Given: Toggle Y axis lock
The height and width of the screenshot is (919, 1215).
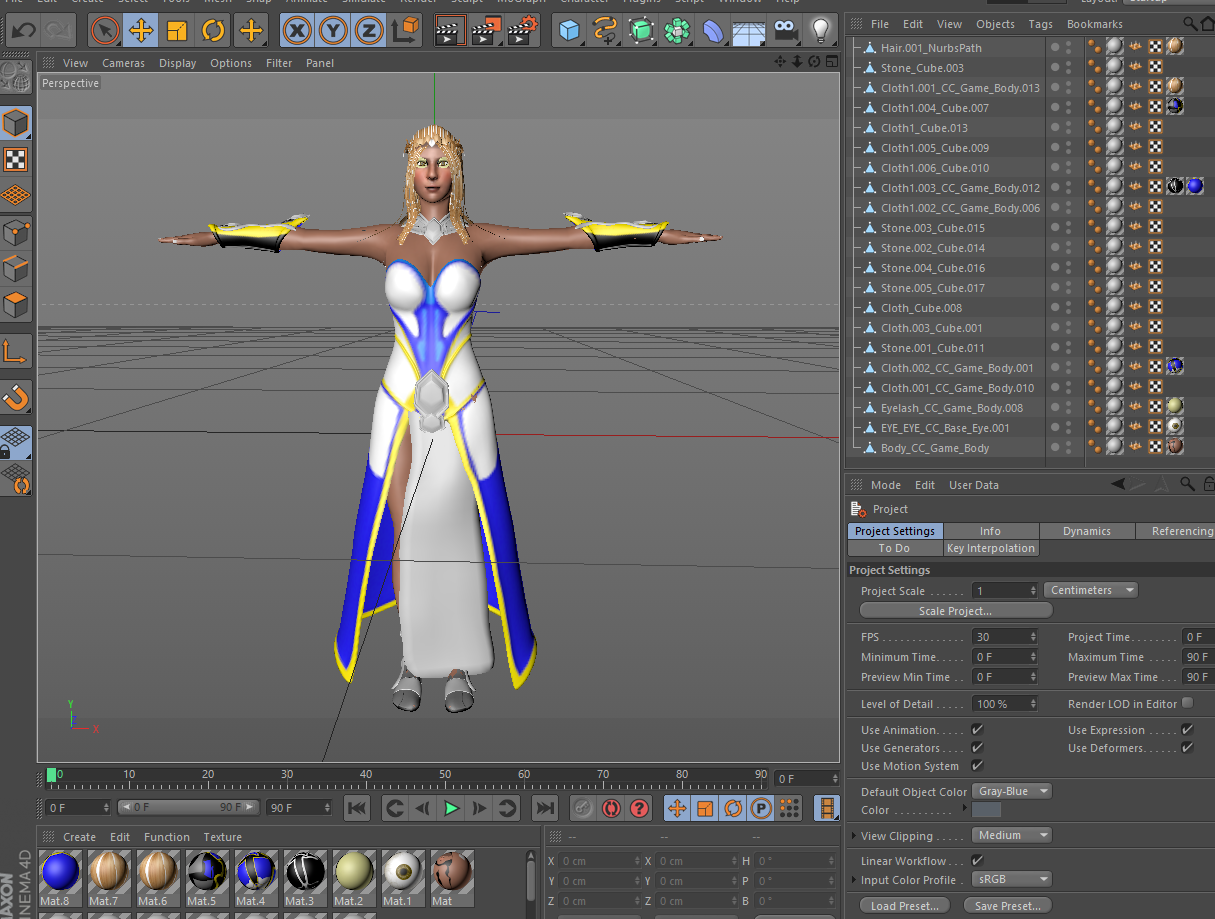Looking at the screenshot, I should 333,31.
